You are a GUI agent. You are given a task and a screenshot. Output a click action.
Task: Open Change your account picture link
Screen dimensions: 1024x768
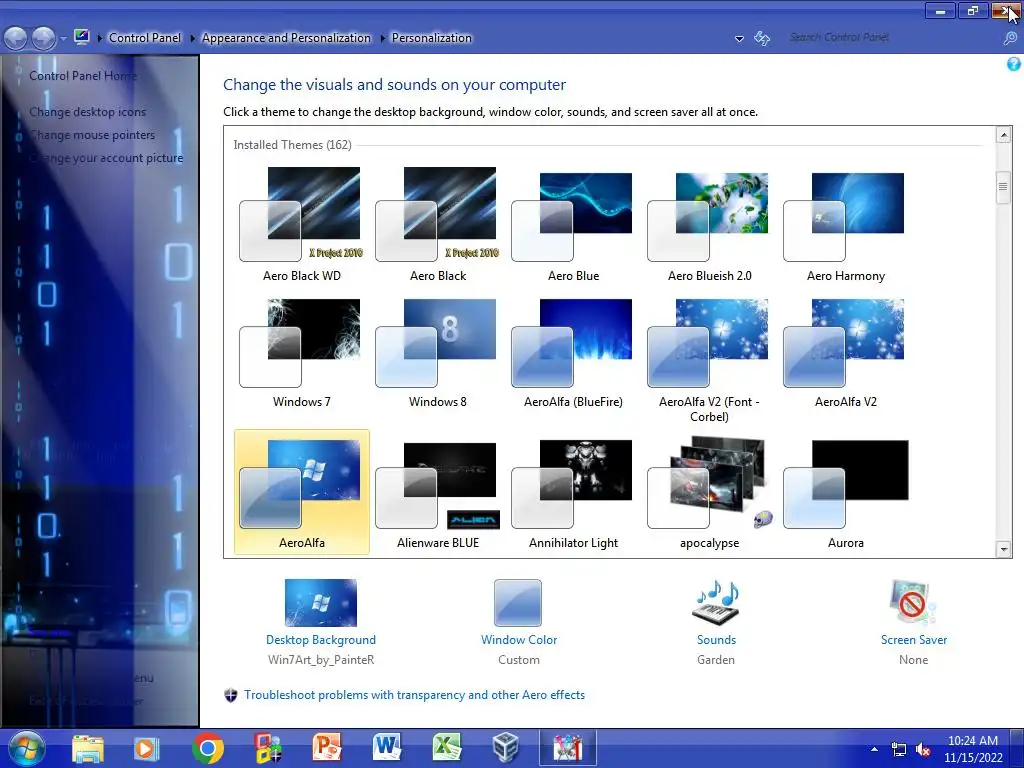(x=106, y=158)
